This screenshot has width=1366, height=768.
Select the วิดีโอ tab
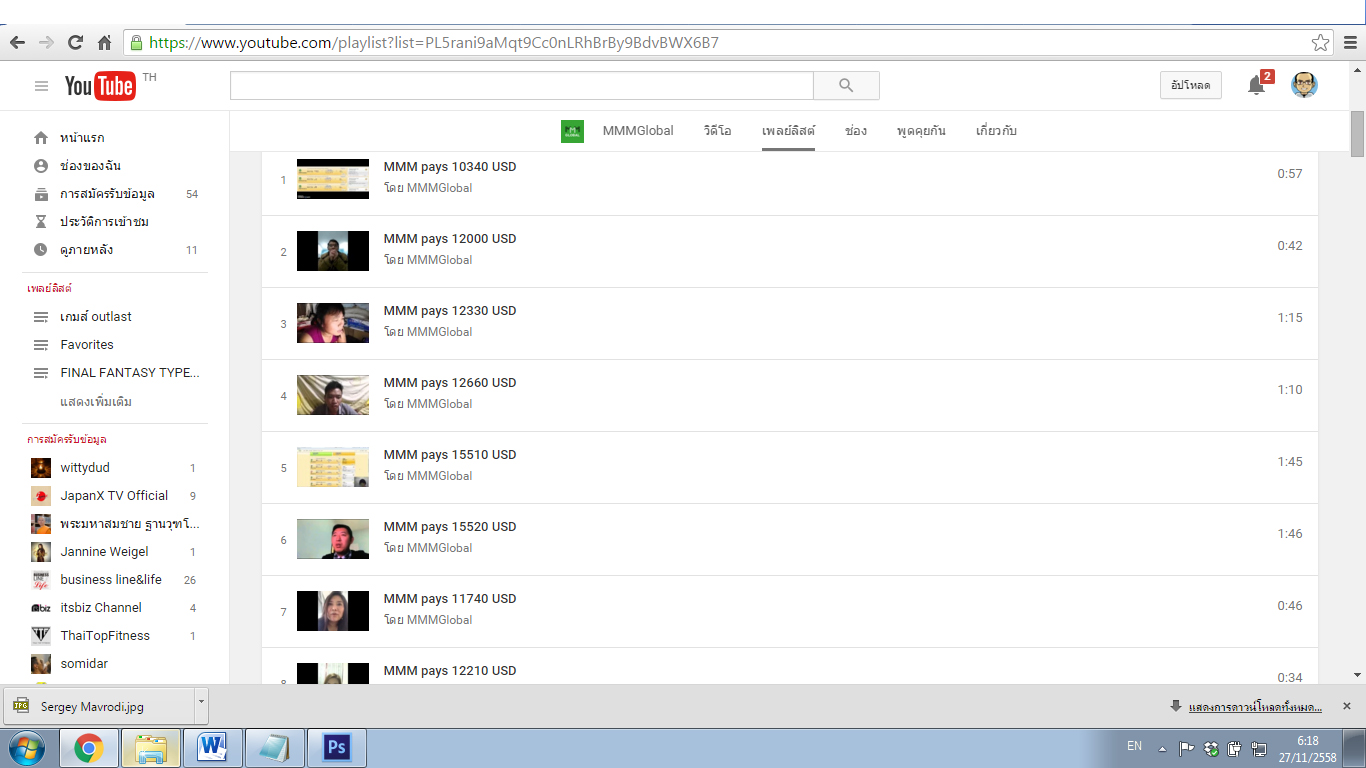[717, 131]
